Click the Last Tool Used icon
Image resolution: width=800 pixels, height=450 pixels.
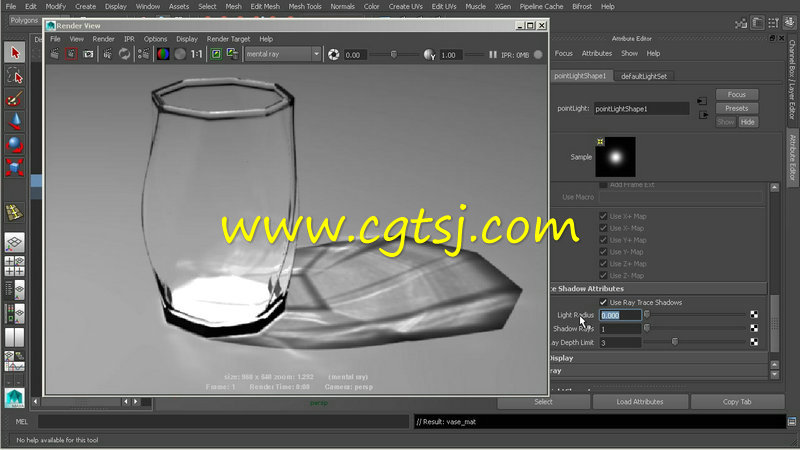(15, 213)
